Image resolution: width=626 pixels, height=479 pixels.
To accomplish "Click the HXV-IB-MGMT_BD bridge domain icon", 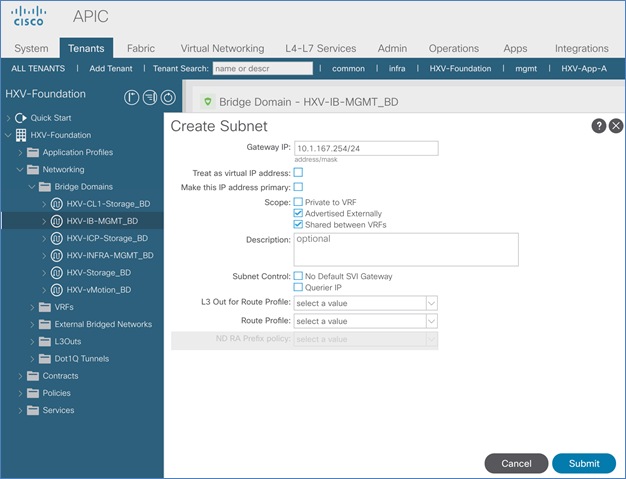I will pos(57,221).
